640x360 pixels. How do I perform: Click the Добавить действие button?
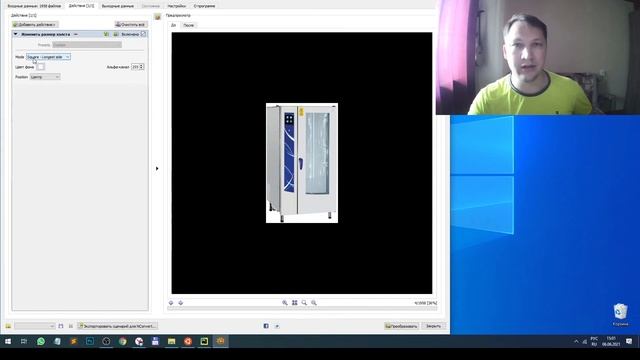[x=35, y=24]
